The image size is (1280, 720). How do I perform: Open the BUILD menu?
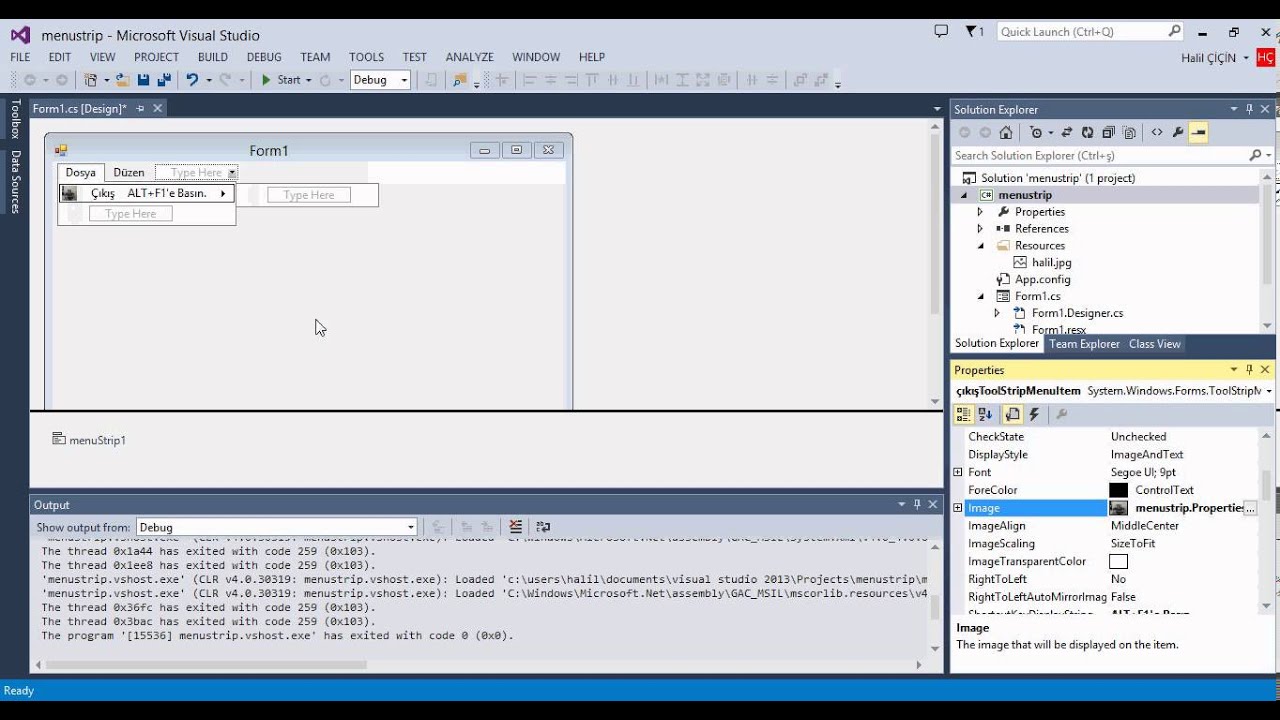pos(213,57)
